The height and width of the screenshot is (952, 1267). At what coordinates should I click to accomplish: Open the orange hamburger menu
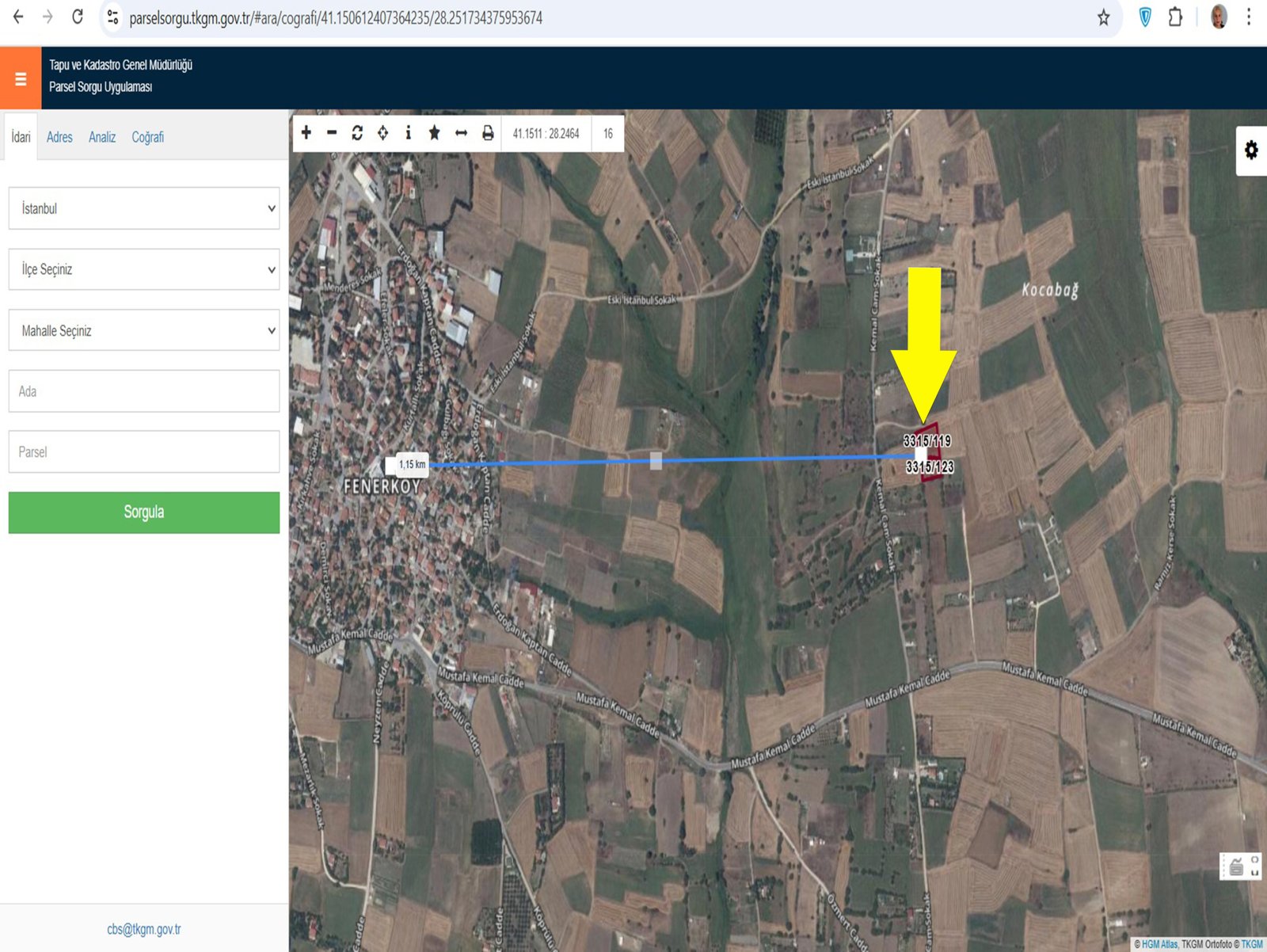coord(21,78)
